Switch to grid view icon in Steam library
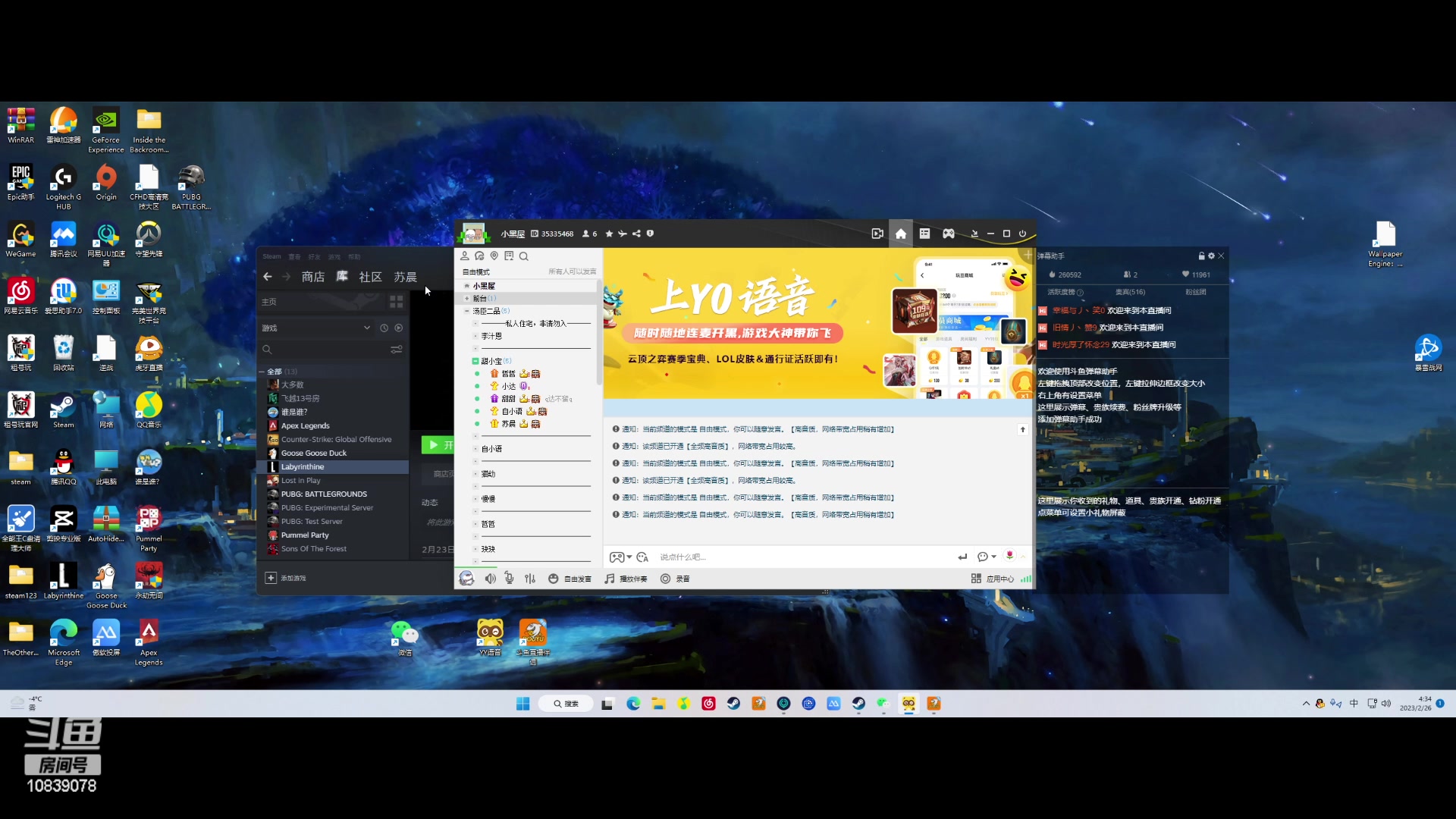This screenshot has height=819, width=1456. pyautogui.click(x=397, y=302)
